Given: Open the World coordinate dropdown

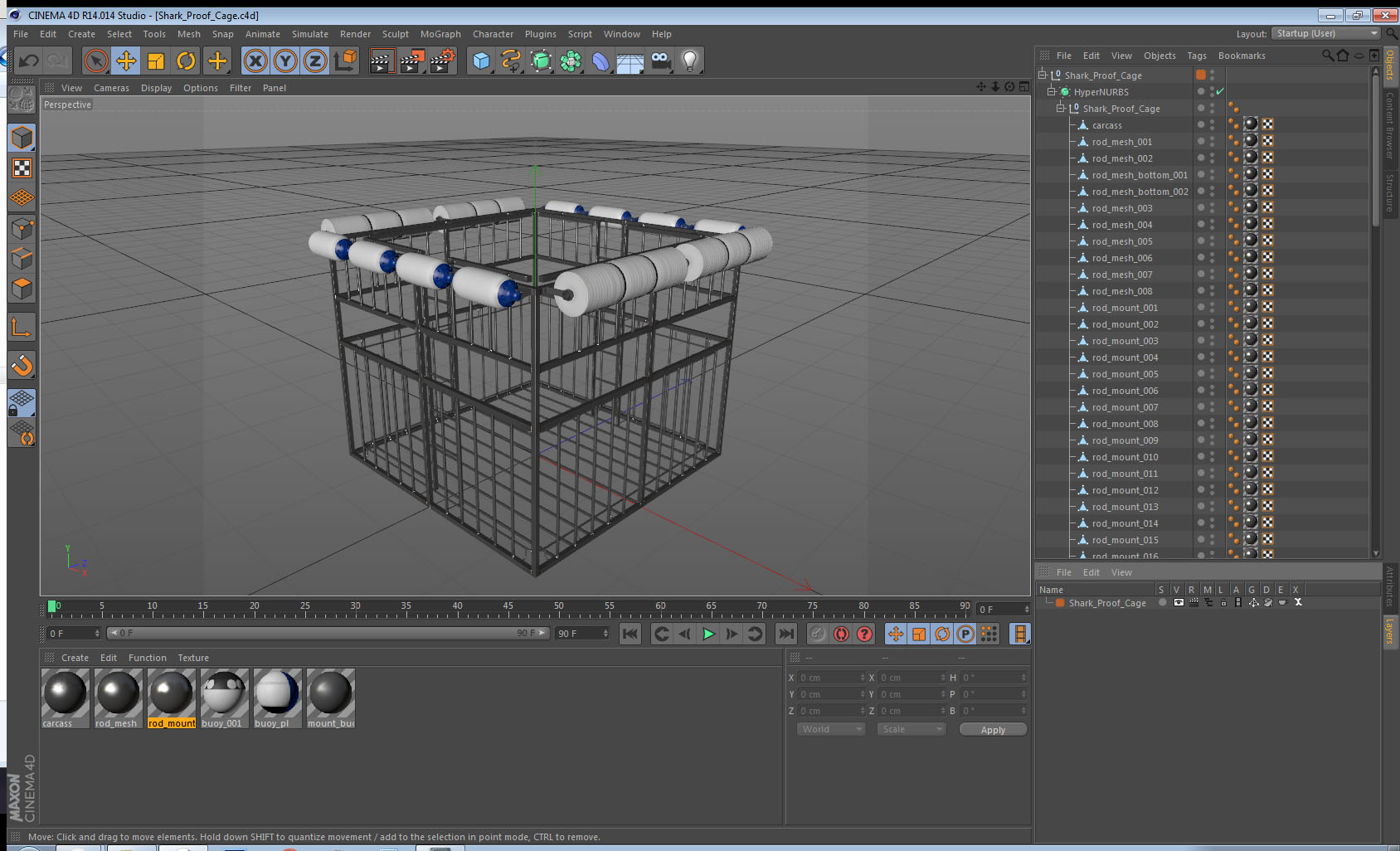Looking at the screenshot, I should pyautogui.click(x=831, y=729).
